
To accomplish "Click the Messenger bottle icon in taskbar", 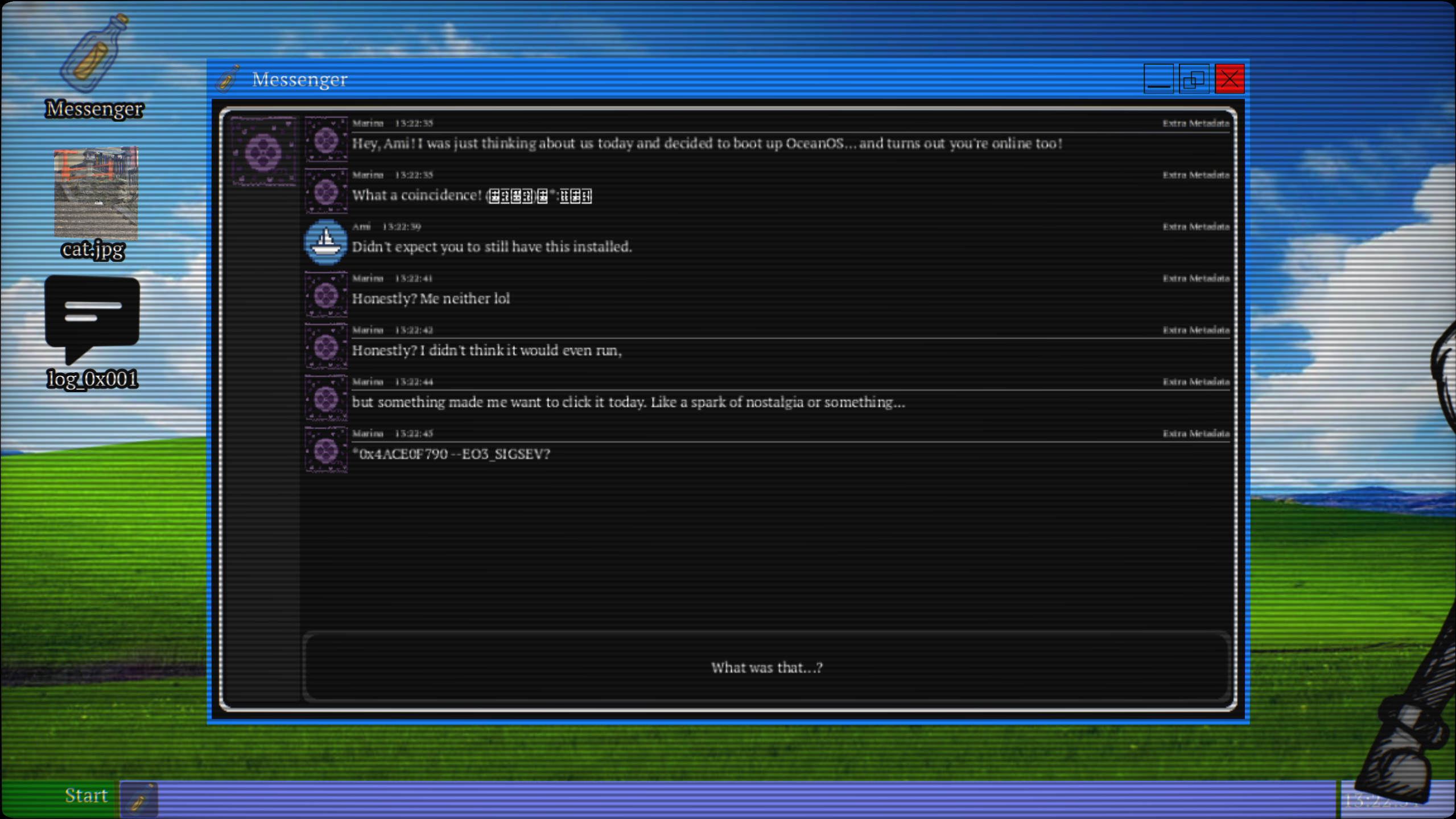I will [139, 799].
